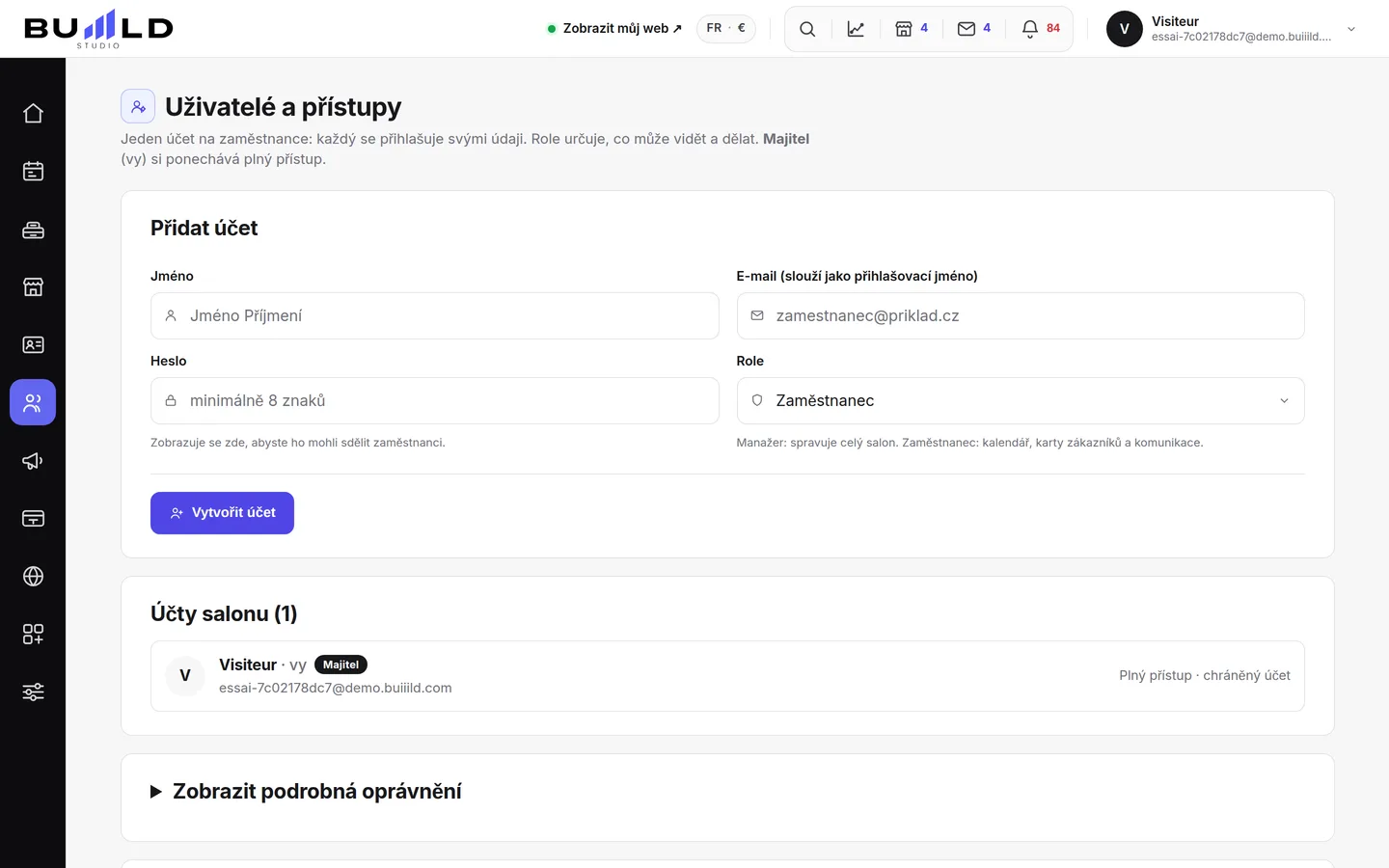Open the Role dropdown set to Zaměstnanec

pyautogui.click(x=1021, y=400)
